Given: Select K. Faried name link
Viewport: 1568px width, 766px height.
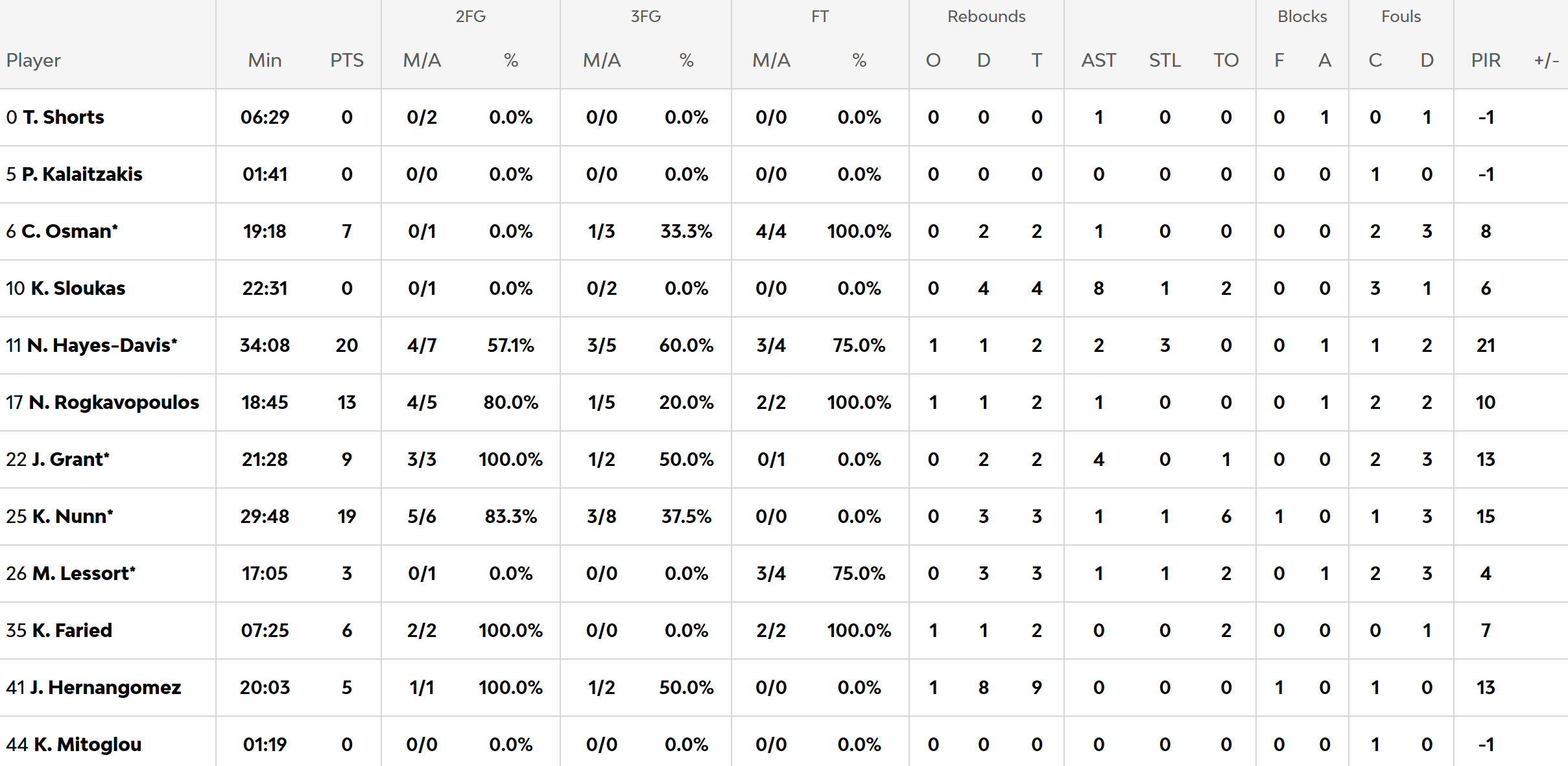Looking at the screenshot, I should coord(71,631).
